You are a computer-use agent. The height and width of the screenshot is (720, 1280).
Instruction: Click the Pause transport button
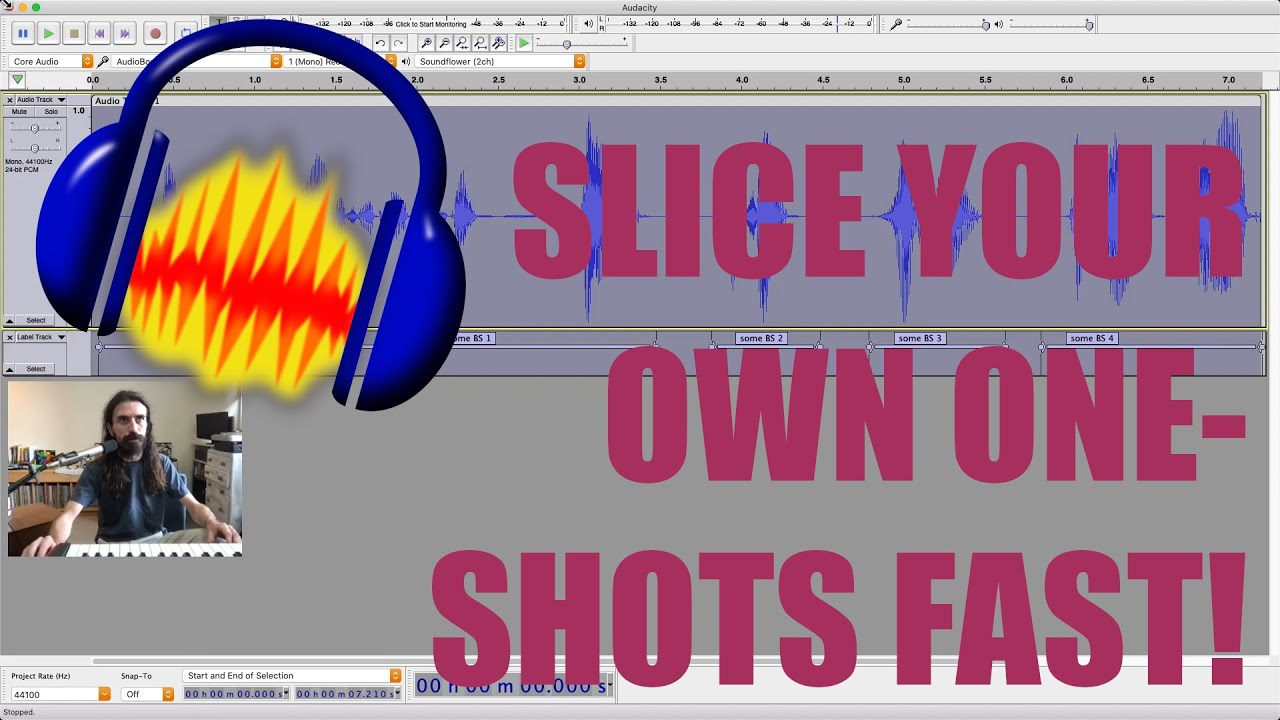[23, 33]
